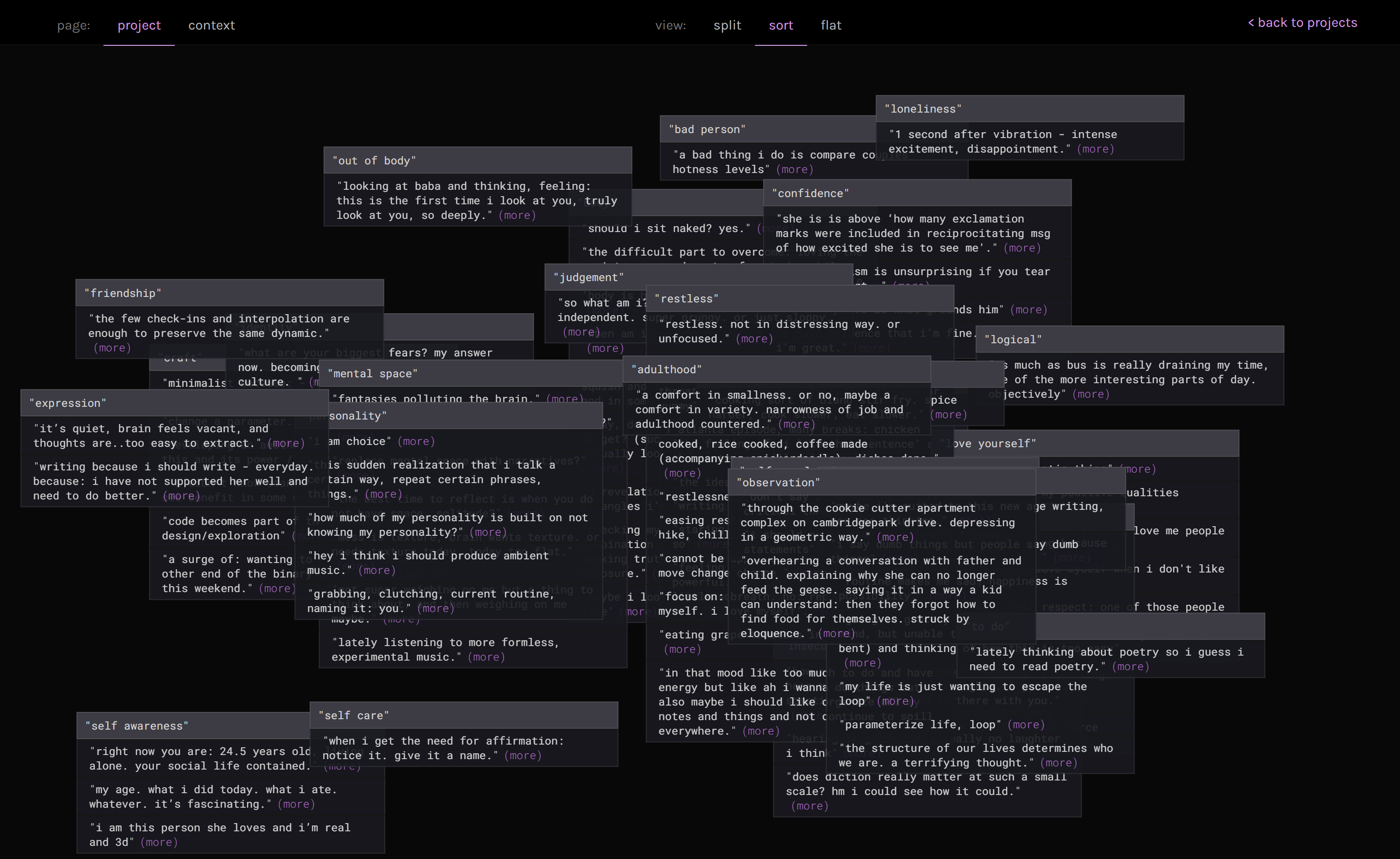1400x859 pixels.
Task: Expand (more) on 'in that mood like too much energy' note
Action: 761,731
